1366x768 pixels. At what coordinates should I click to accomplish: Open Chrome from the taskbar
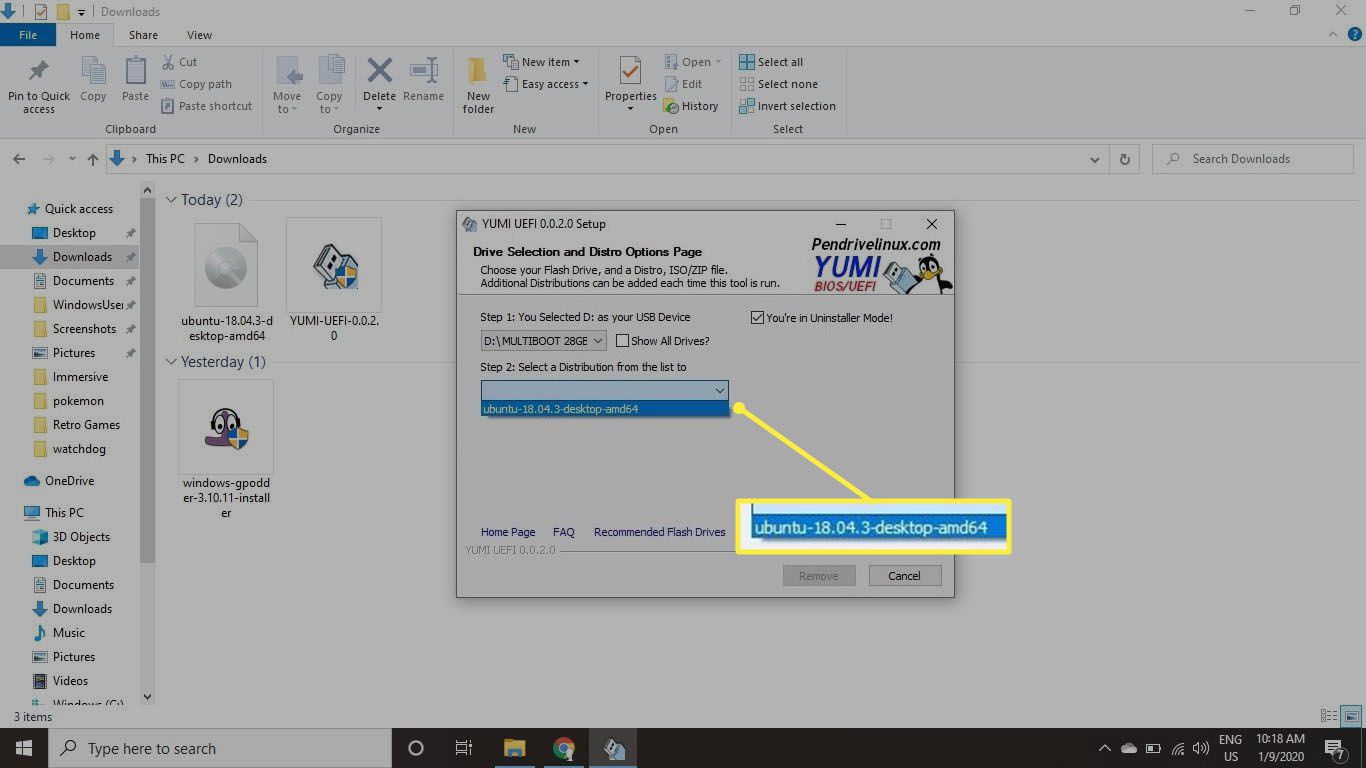(x=564, y=748)
